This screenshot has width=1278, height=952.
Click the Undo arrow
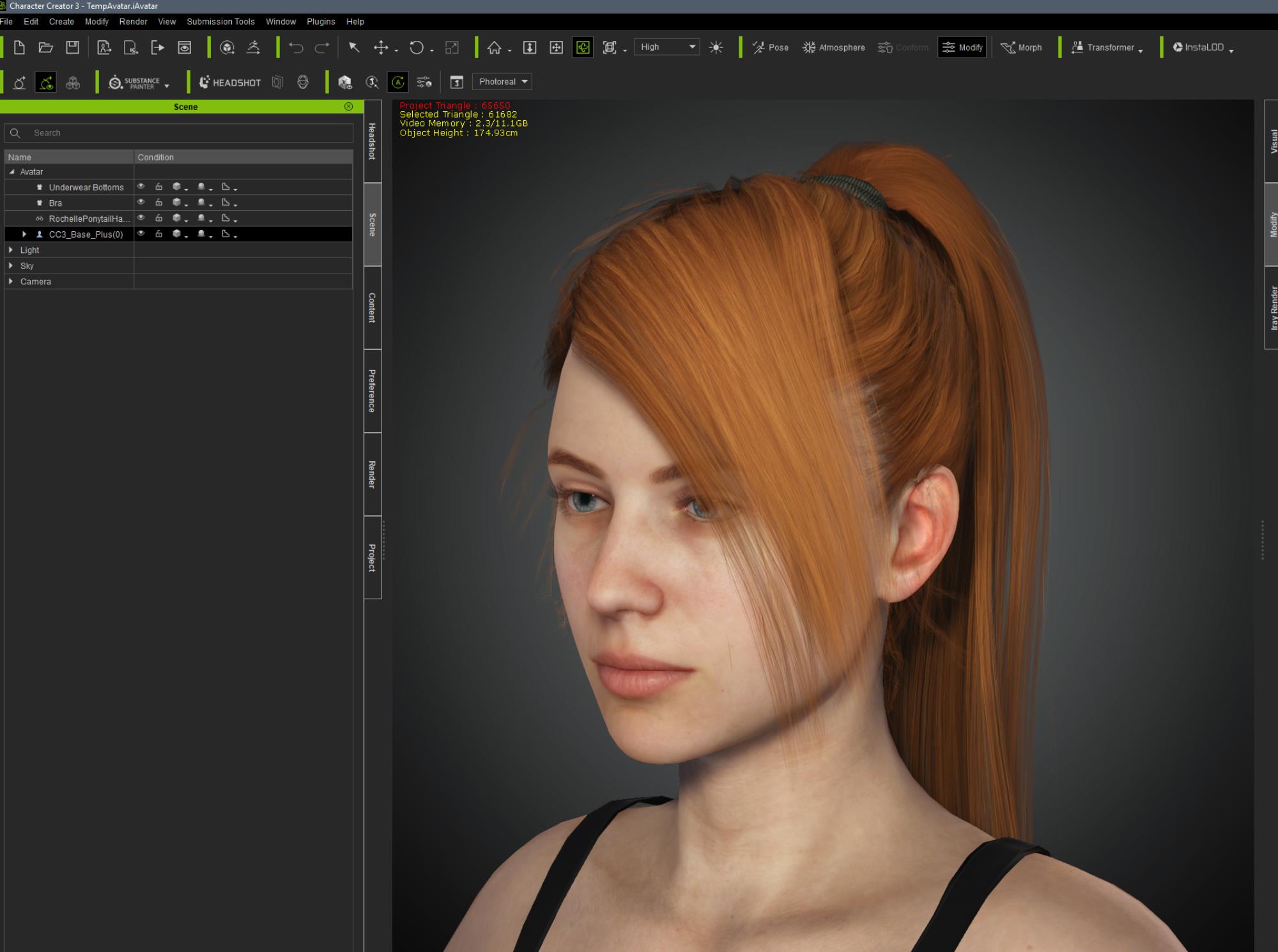(295, 47)
